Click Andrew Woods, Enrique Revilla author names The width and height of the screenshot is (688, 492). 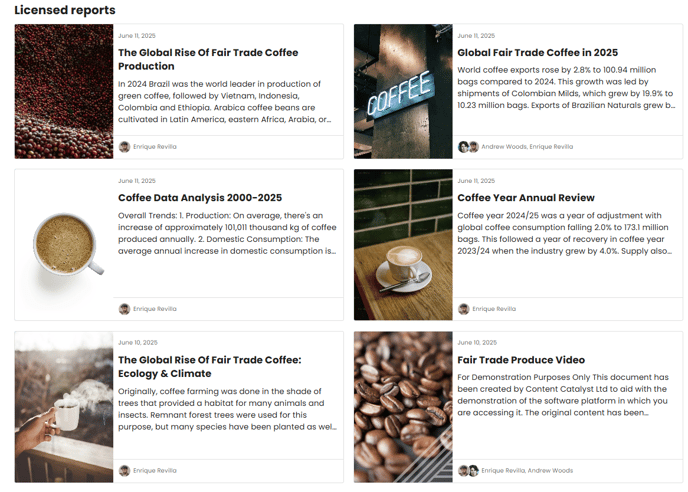click(x=527, y=147)
